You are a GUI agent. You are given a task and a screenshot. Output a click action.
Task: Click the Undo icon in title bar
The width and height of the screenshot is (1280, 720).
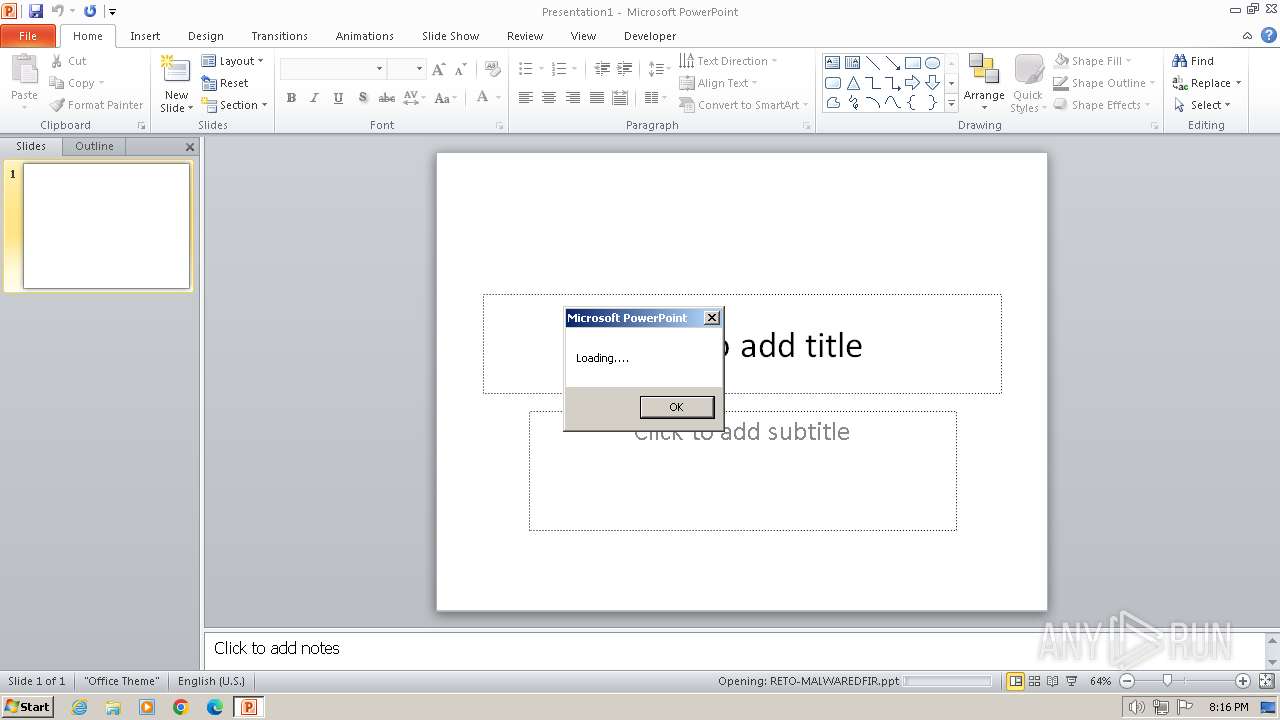click(58, 11)
